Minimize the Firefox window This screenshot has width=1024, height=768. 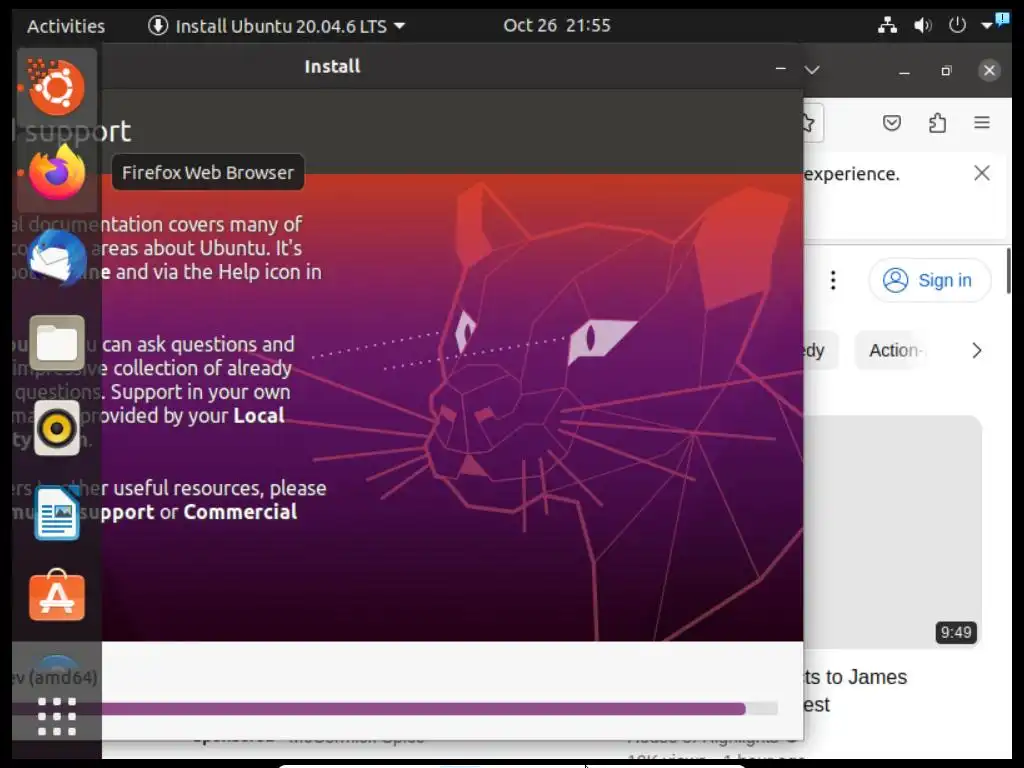tap(904, 72)
